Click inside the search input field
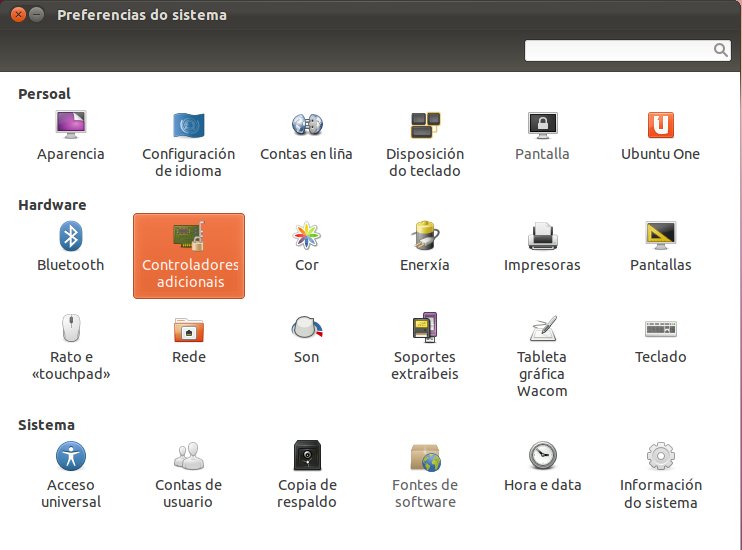 (x=627, y=50)
